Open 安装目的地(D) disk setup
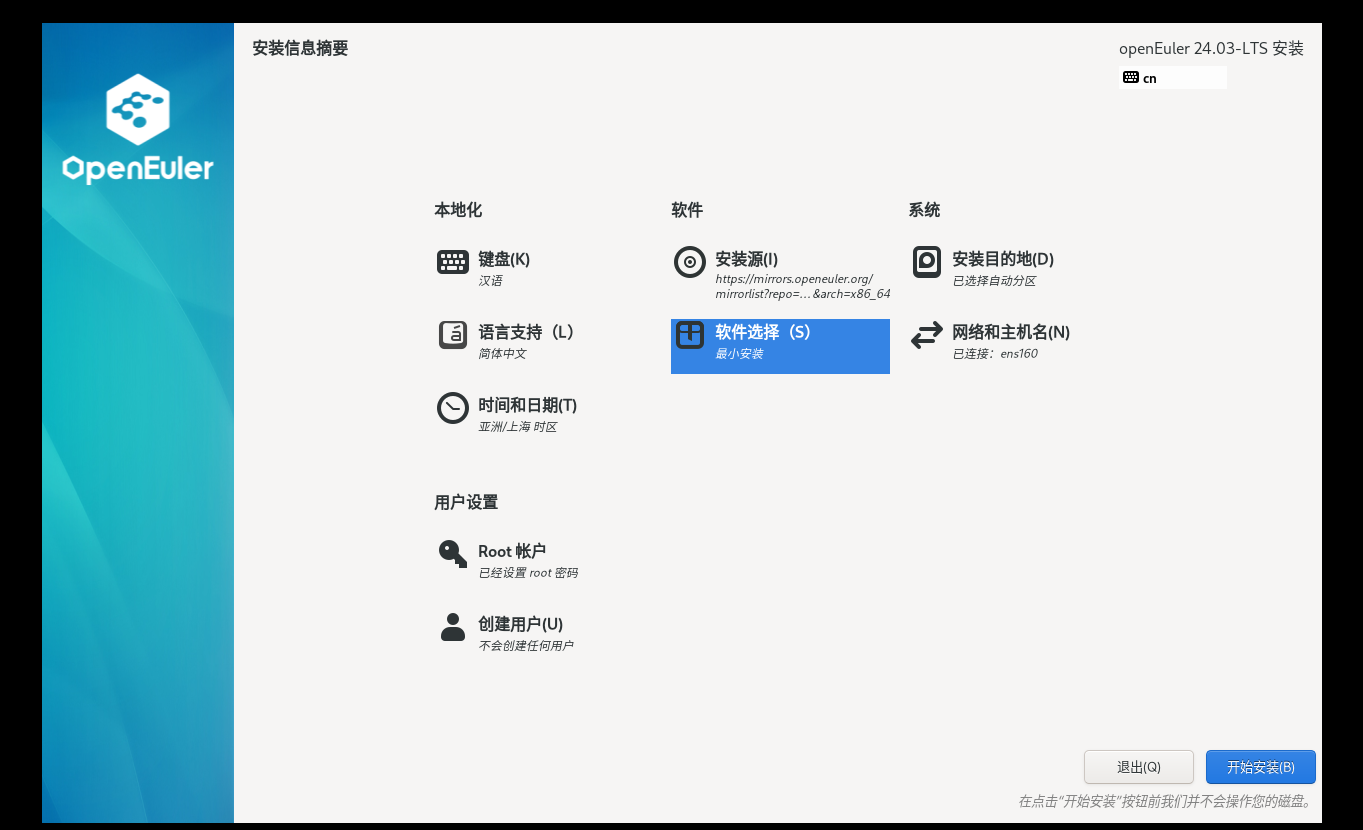Viewport: 1363px width, 830px height. pos(1003,259)
